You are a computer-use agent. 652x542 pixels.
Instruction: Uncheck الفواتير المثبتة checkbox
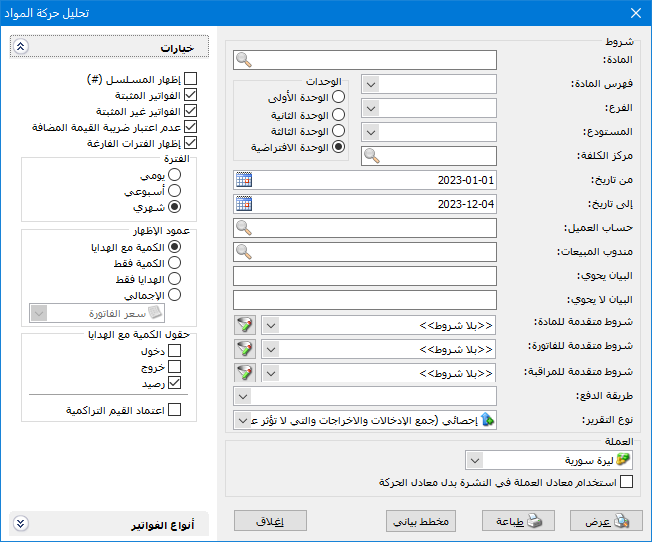click(x=190, y=95)
